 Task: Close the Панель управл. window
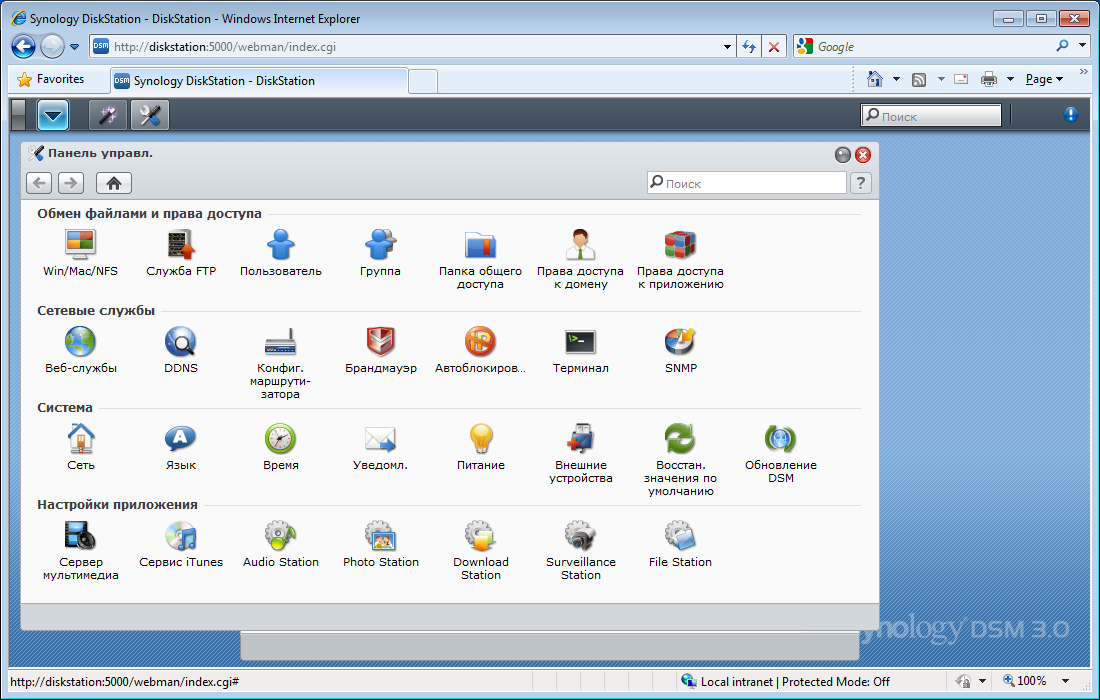pyautogui.click(x=863, y=155)
